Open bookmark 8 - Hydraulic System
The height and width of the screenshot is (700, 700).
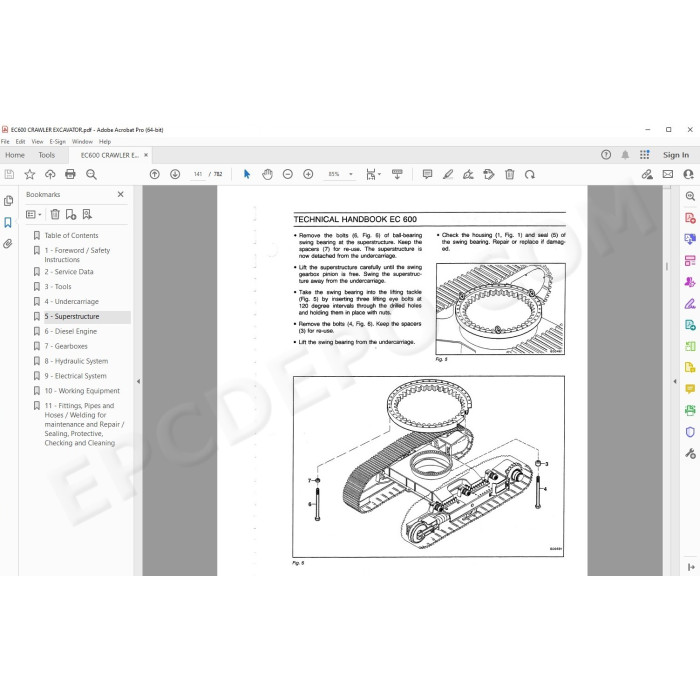click(x=76, y=361)
